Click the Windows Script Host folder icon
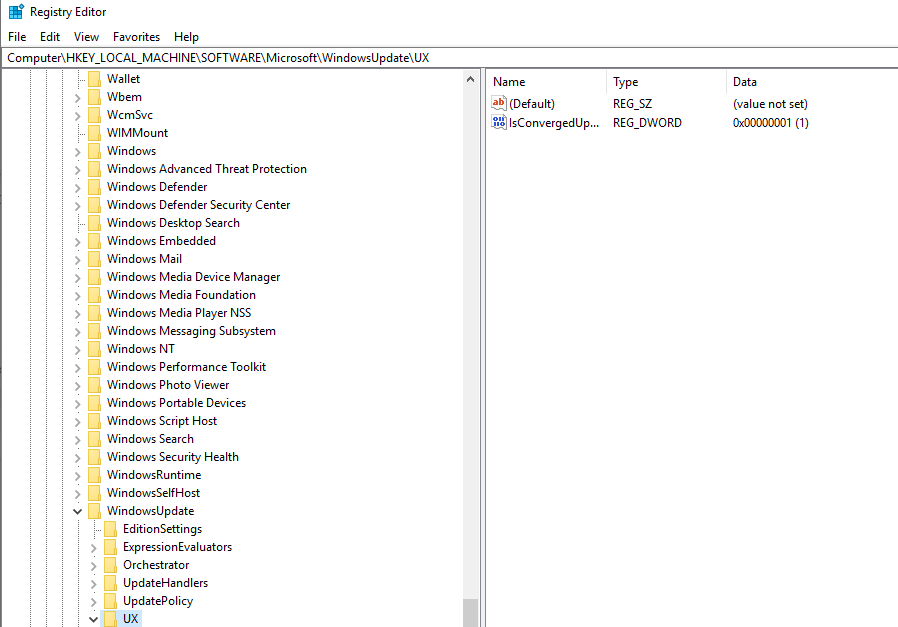This screenshot has width=898, height=627. pos(94,421)
